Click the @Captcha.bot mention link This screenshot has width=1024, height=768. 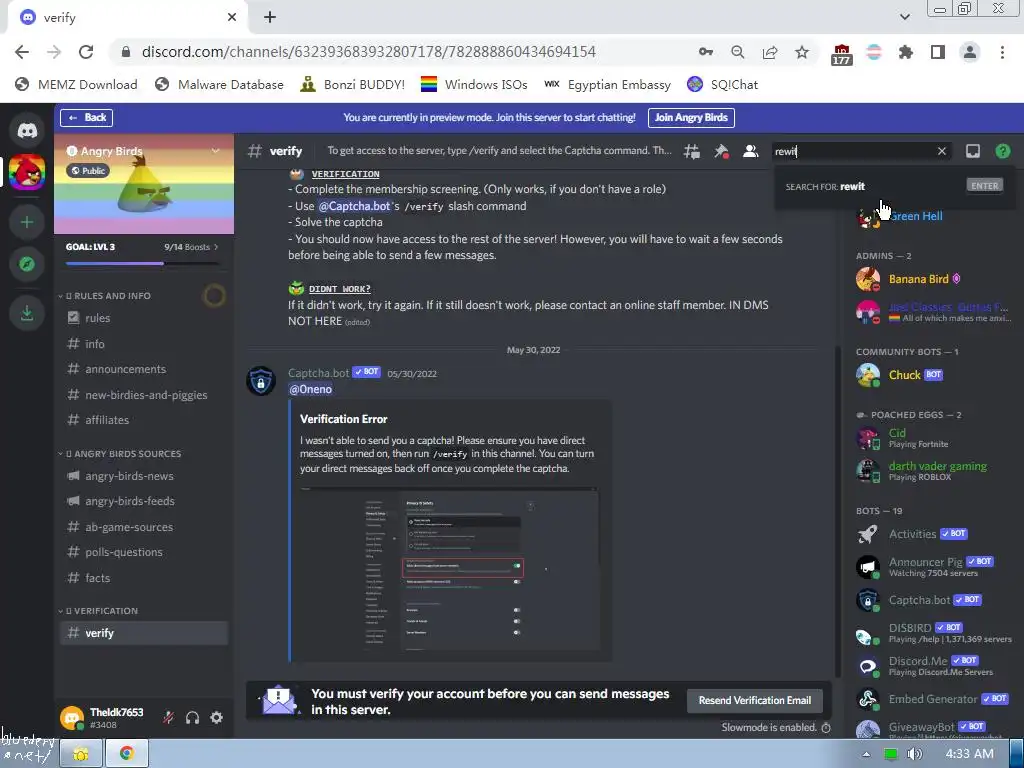354,206
